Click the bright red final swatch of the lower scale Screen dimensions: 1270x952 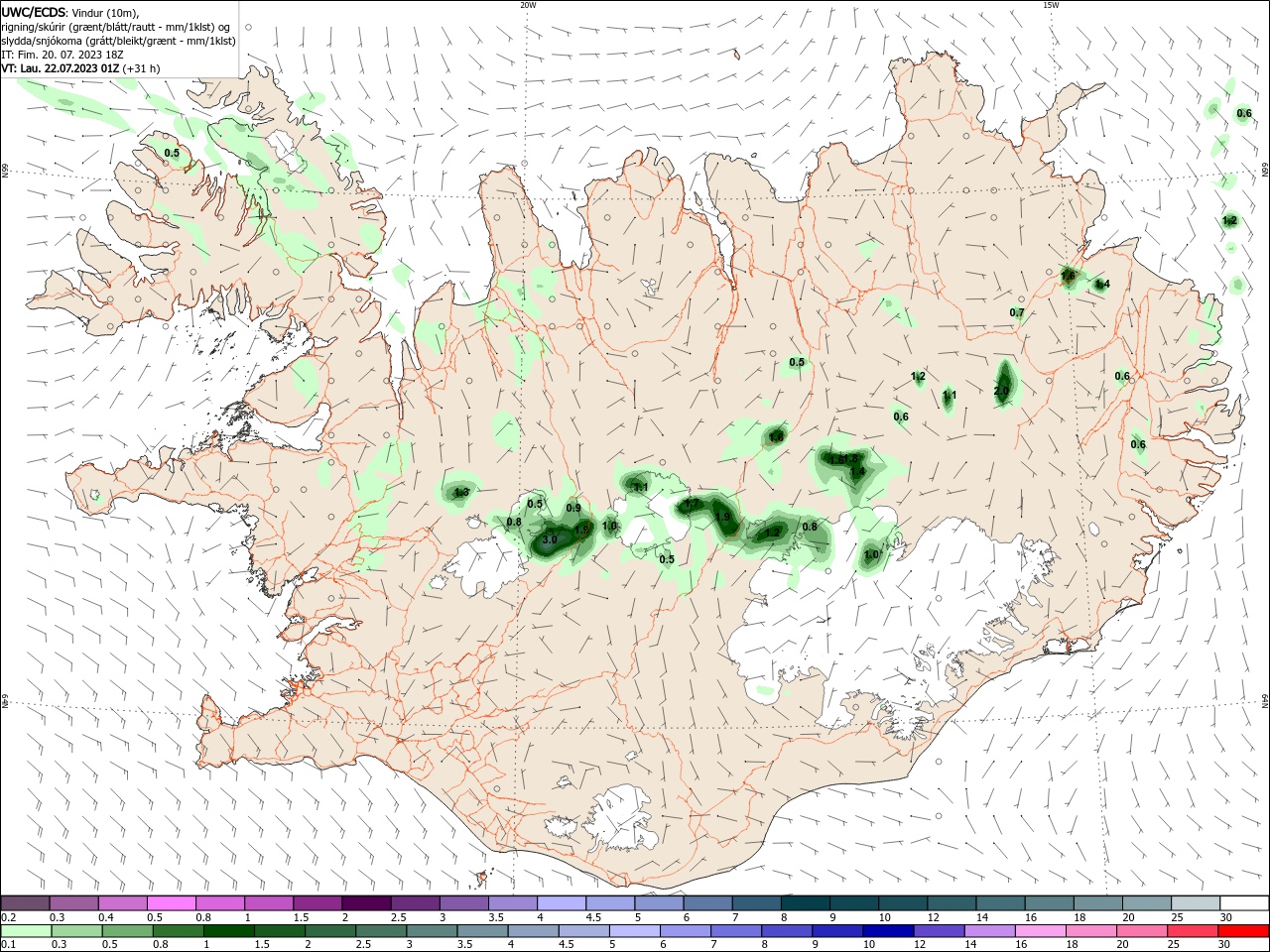1243,931
